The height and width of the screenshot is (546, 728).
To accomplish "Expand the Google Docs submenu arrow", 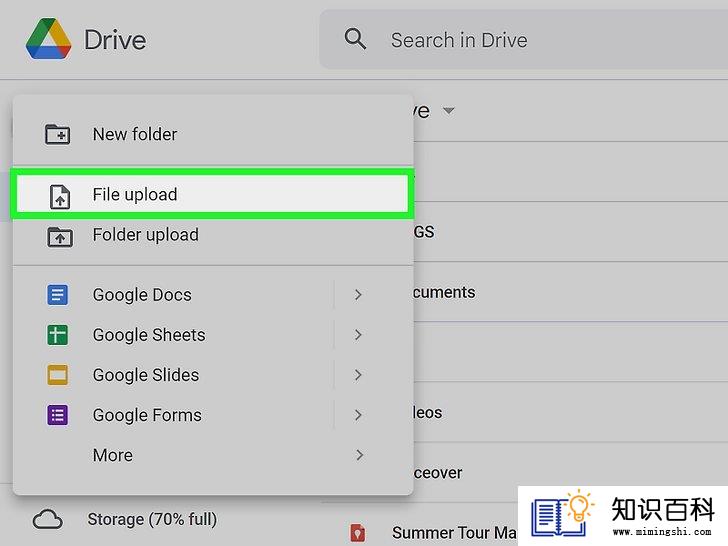I will (x=358, y=295).
